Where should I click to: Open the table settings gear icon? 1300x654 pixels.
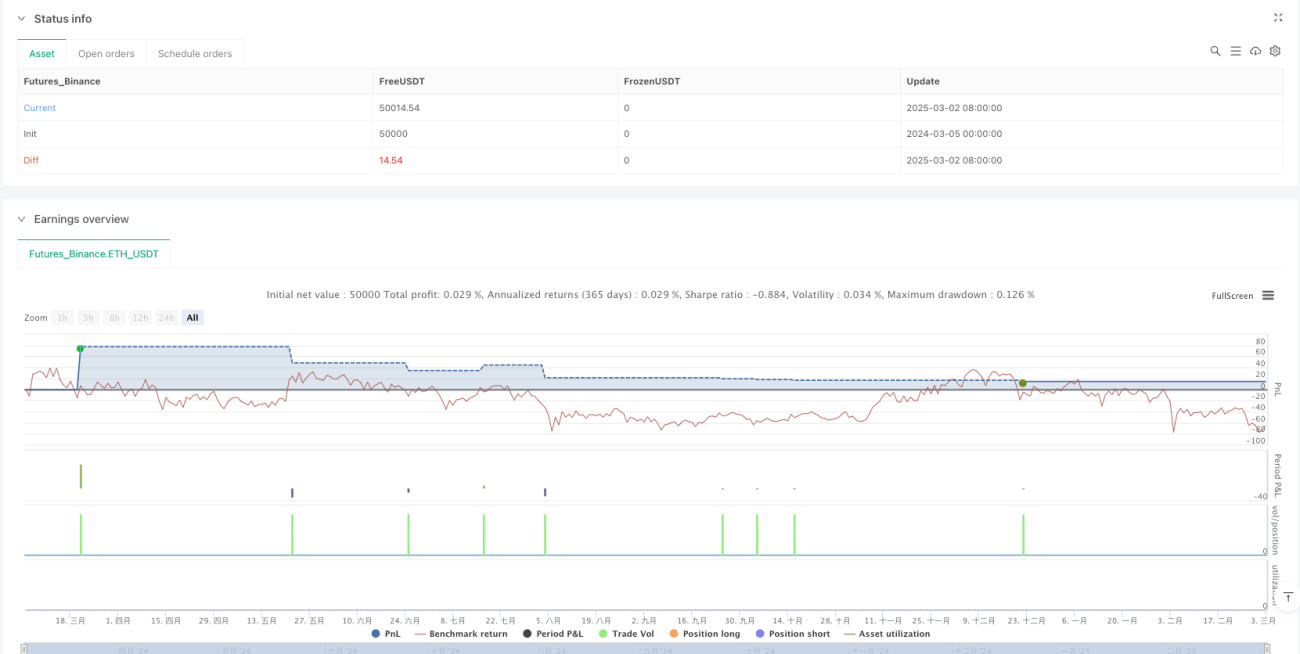1275,51
